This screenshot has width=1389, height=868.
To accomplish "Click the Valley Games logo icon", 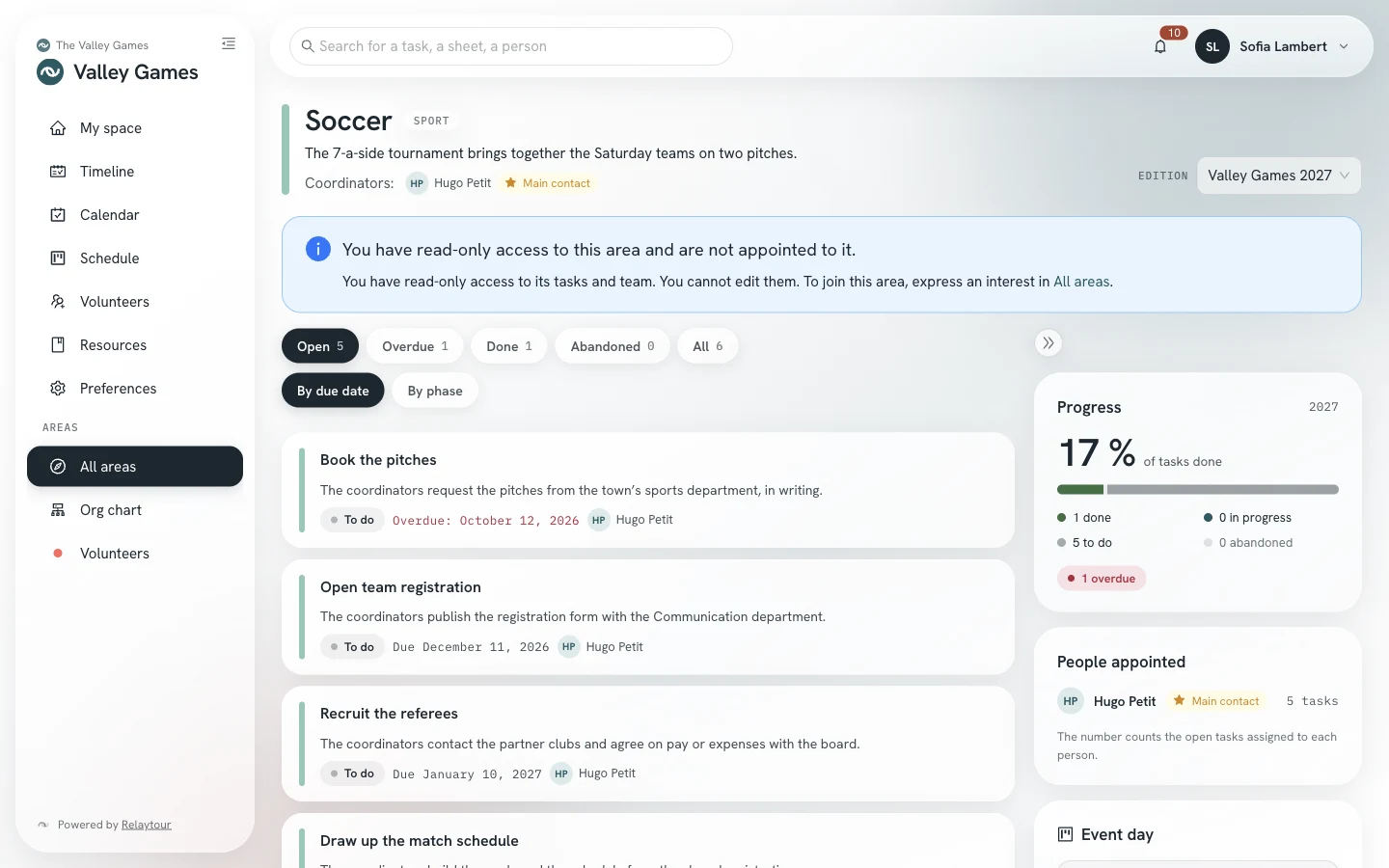I will 50,72.
